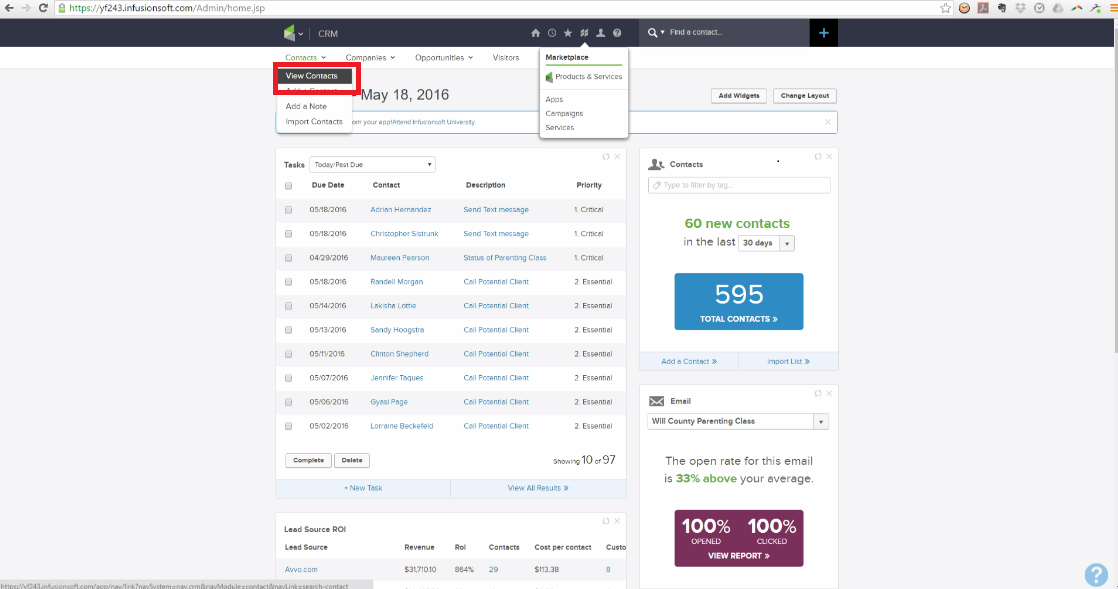The image size is (1118, 589).
Task: Click the Complete button under tasks
Action: pos(308,461)
